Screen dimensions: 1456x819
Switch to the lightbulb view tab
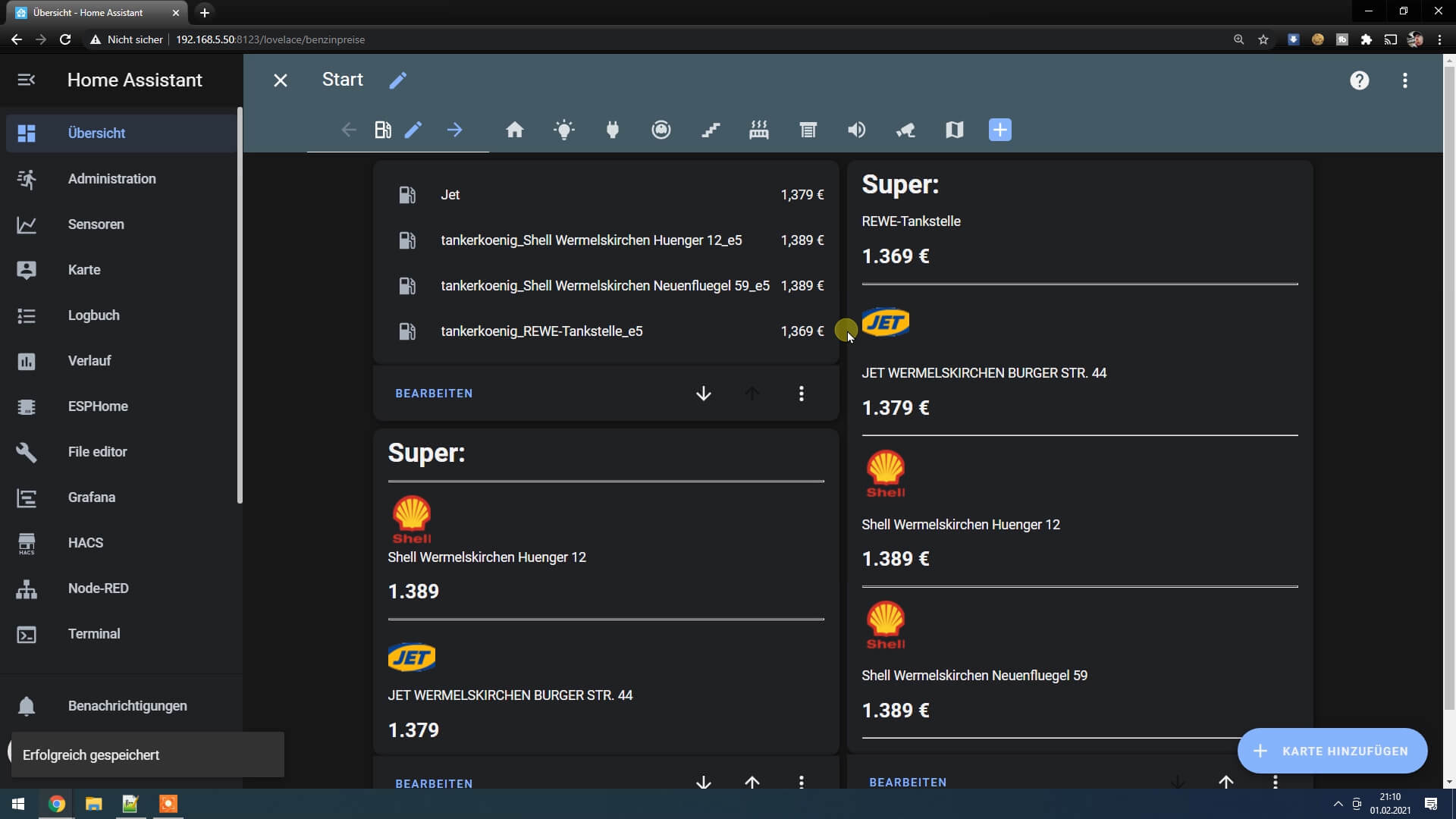tap(564, 130)
